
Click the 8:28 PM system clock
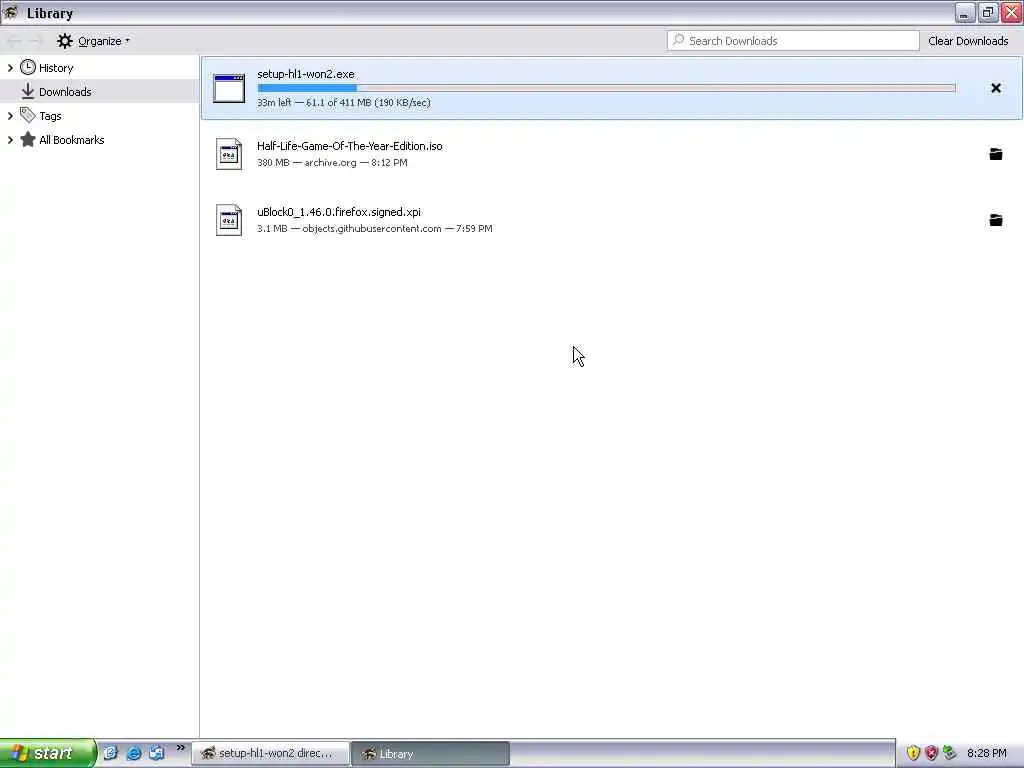coord(986,753)
